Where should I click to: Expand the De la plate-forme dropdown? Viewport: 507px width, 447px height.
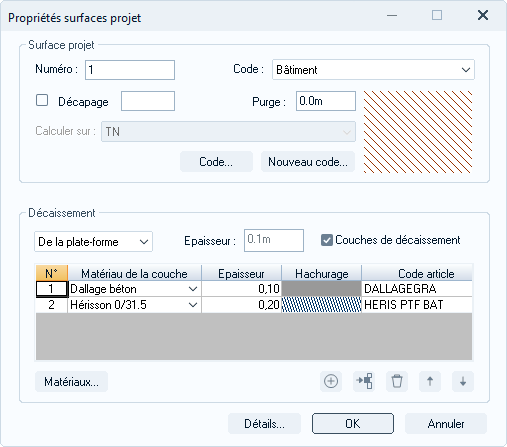pyautogui.click(x=93, y=242)
